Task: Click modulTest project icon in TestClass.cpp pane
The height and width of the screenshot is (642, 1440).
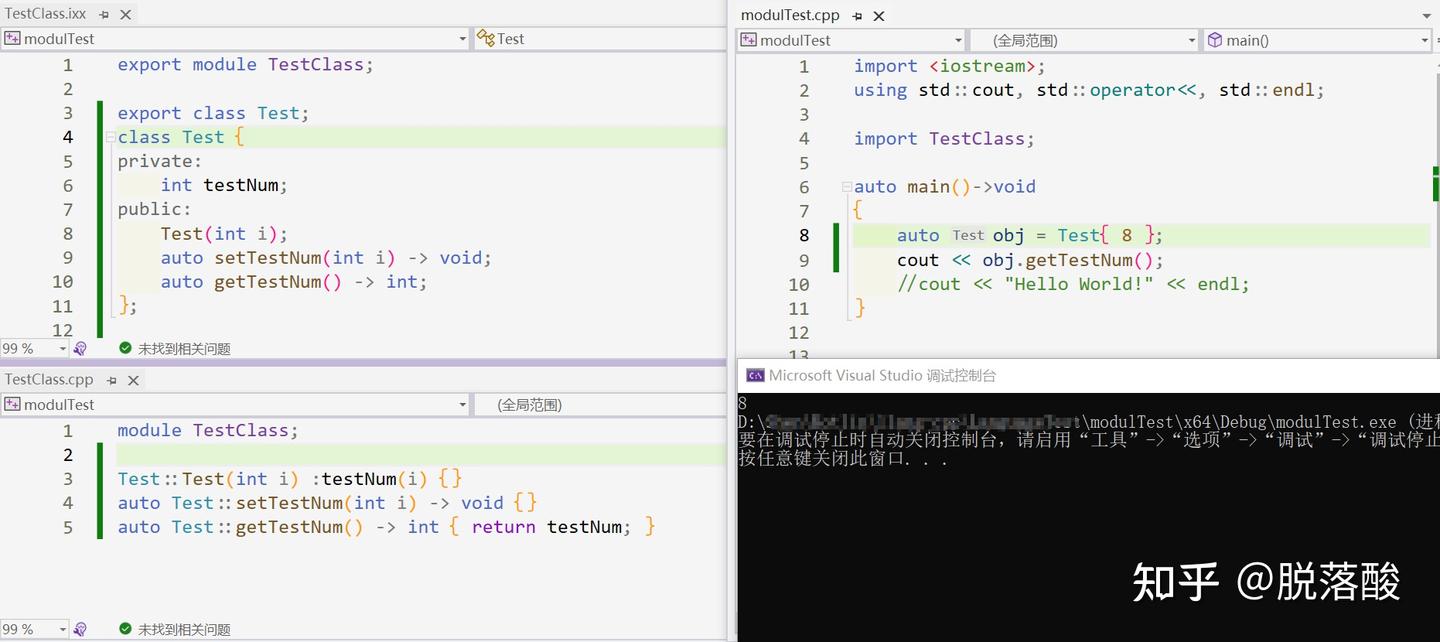Action: [11, 405]
